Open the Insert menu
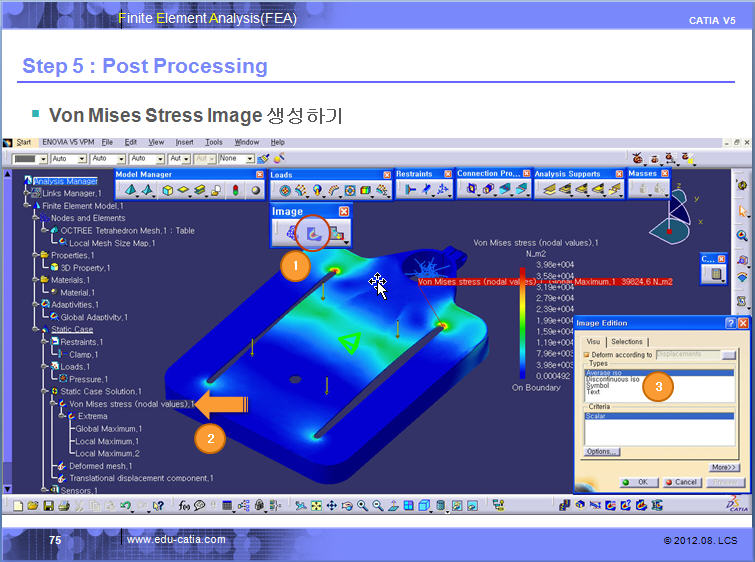Image resolution: width=755 pixels, height=562 pixels. pyautogui.click(x=184, y=142)
